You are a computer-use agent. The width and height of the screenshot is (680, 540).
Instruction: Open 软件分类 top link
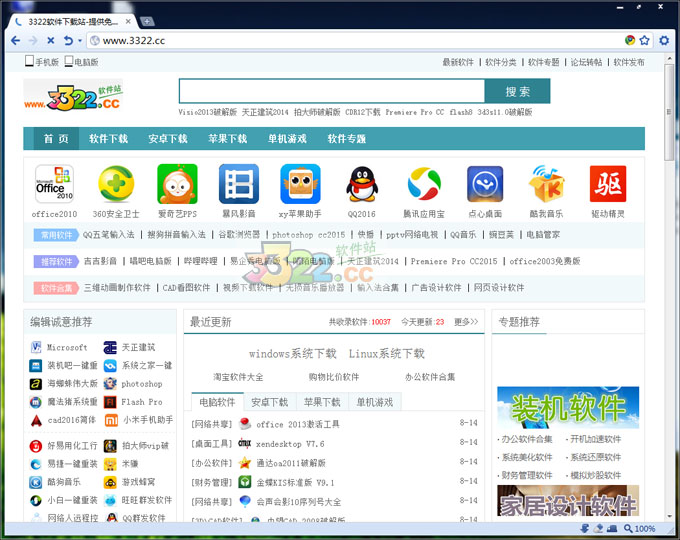tap(501, 62)
